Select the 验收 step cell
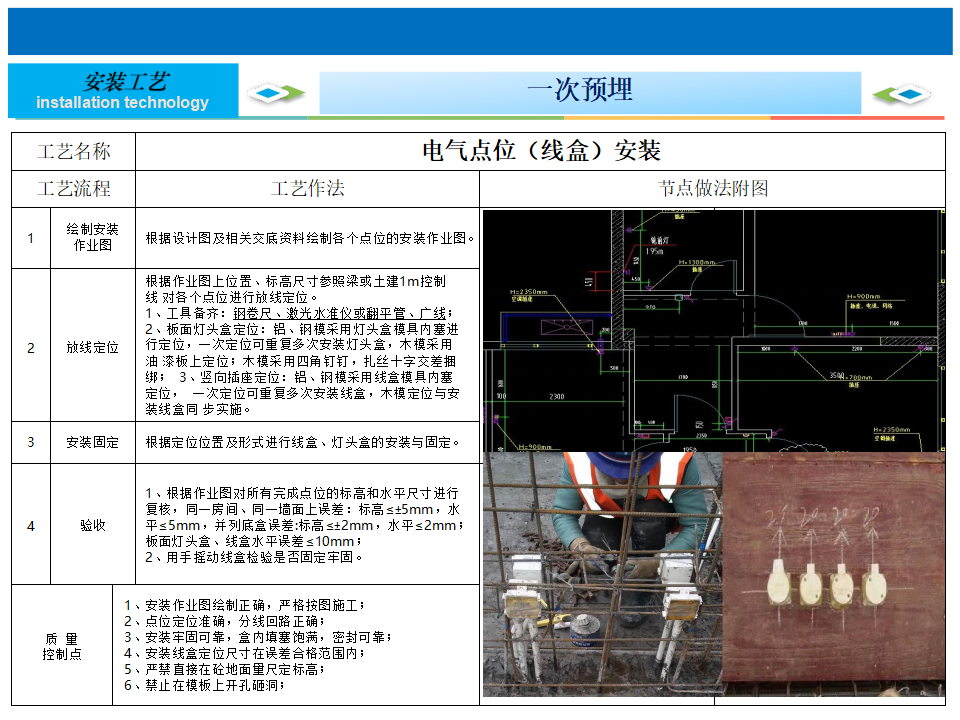This screenshot has width=960, height=720. (93, 525)
